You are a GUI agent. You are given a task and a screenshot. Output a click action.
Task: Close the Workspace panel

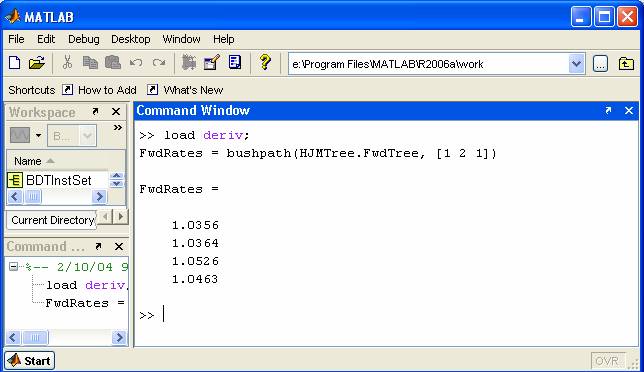(x=116, y=111)
